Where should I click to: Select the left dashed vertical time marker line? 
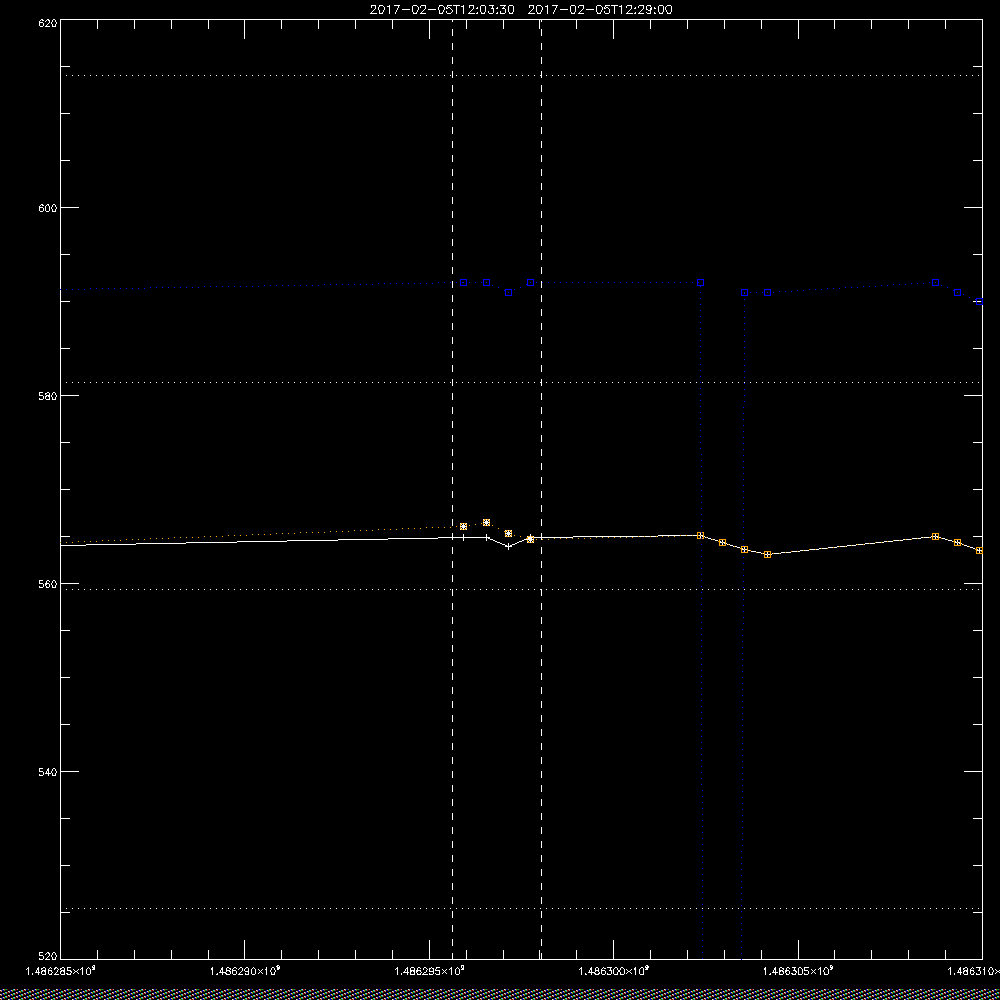[452, 490]
